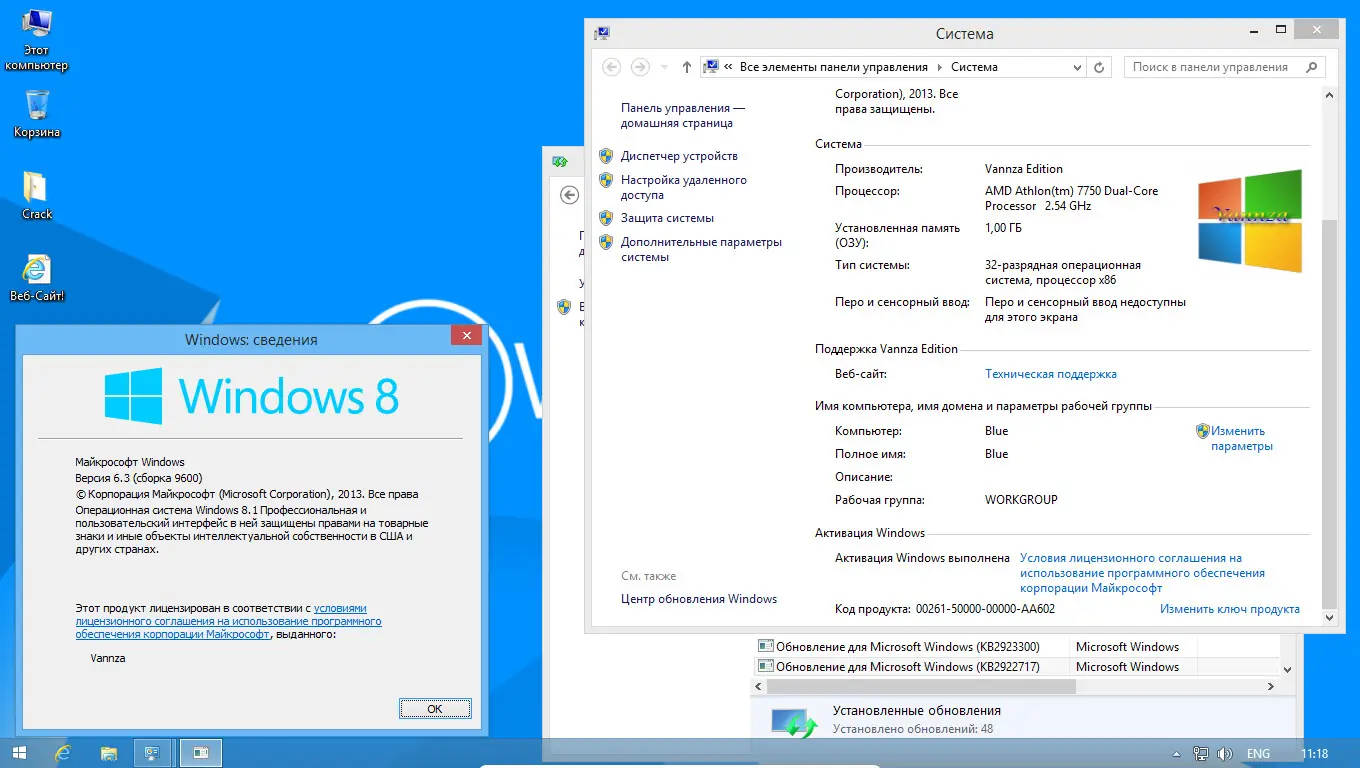This screenshot has height=768, width=1360.
Task: Click horizontal scrollbar thumb in updates list
Action: 921,687
